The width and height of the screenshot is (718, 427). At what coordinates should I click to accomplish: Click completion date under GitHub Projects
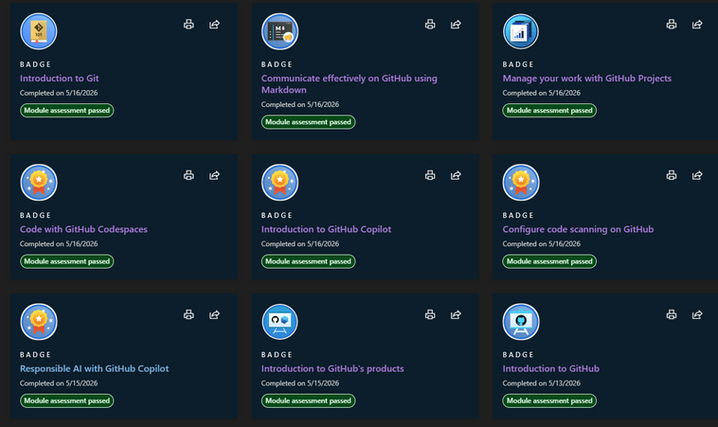541,93
